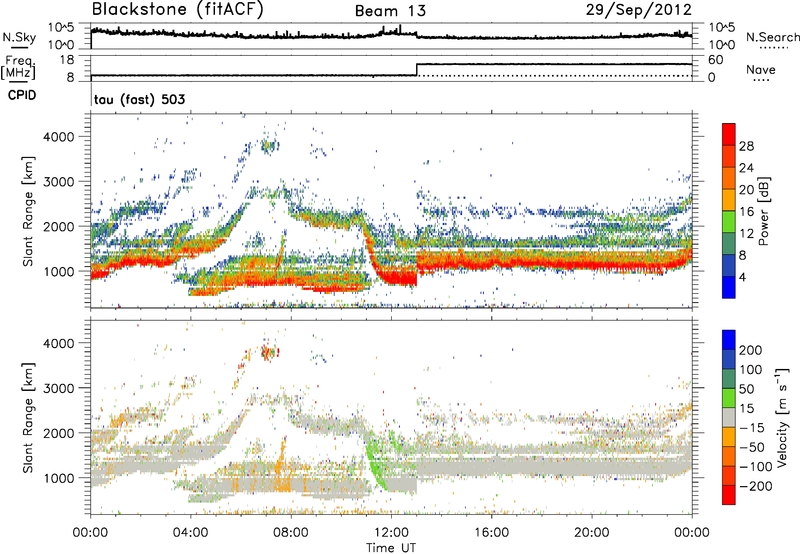Click the '18' frequency axis value
Image resolution: width=800 pixels, height=554 pixels.
click(66, 60)
